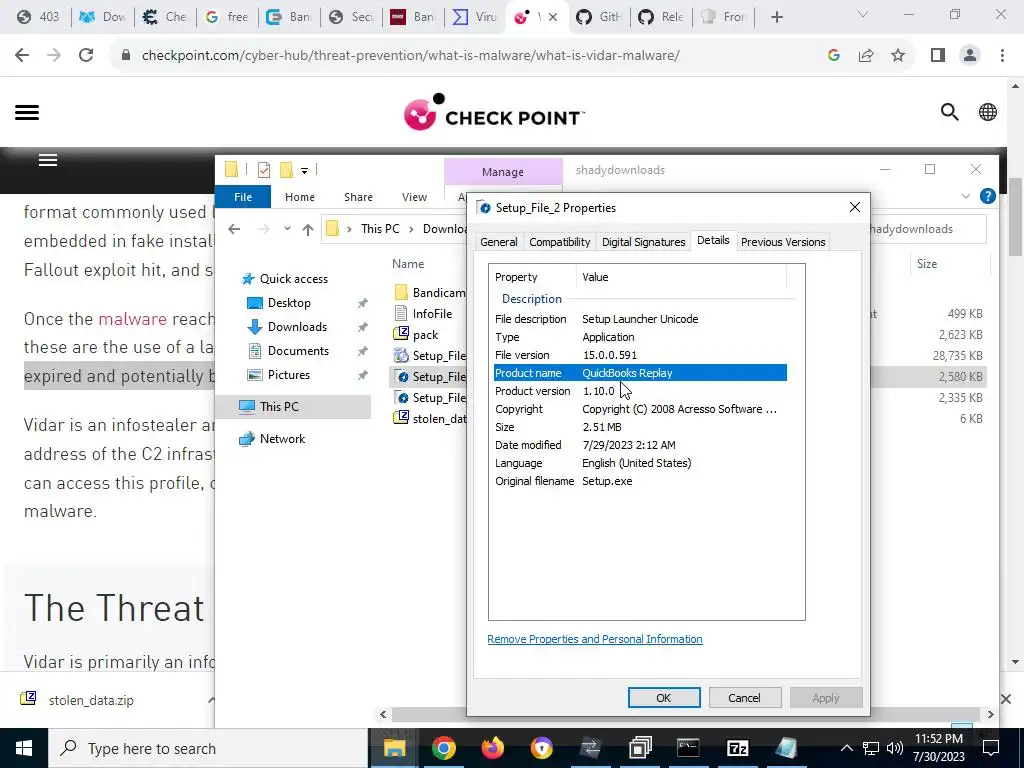Viewport: 1024px width, 768px height.
Task: Select the Original filename property row
Action: [640, 481]
